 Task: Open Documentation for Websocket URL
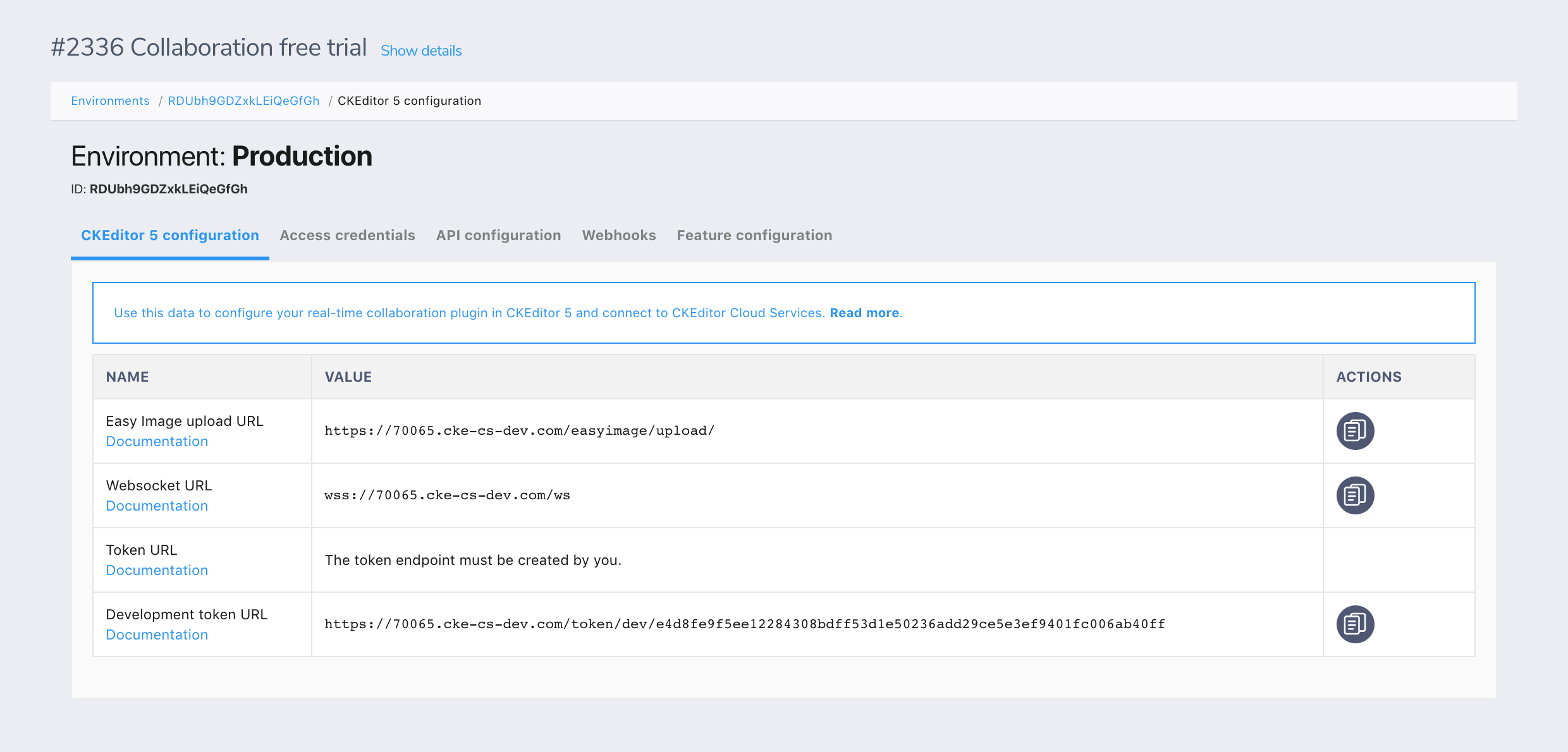pyautogui.click(x=156, y=506)
